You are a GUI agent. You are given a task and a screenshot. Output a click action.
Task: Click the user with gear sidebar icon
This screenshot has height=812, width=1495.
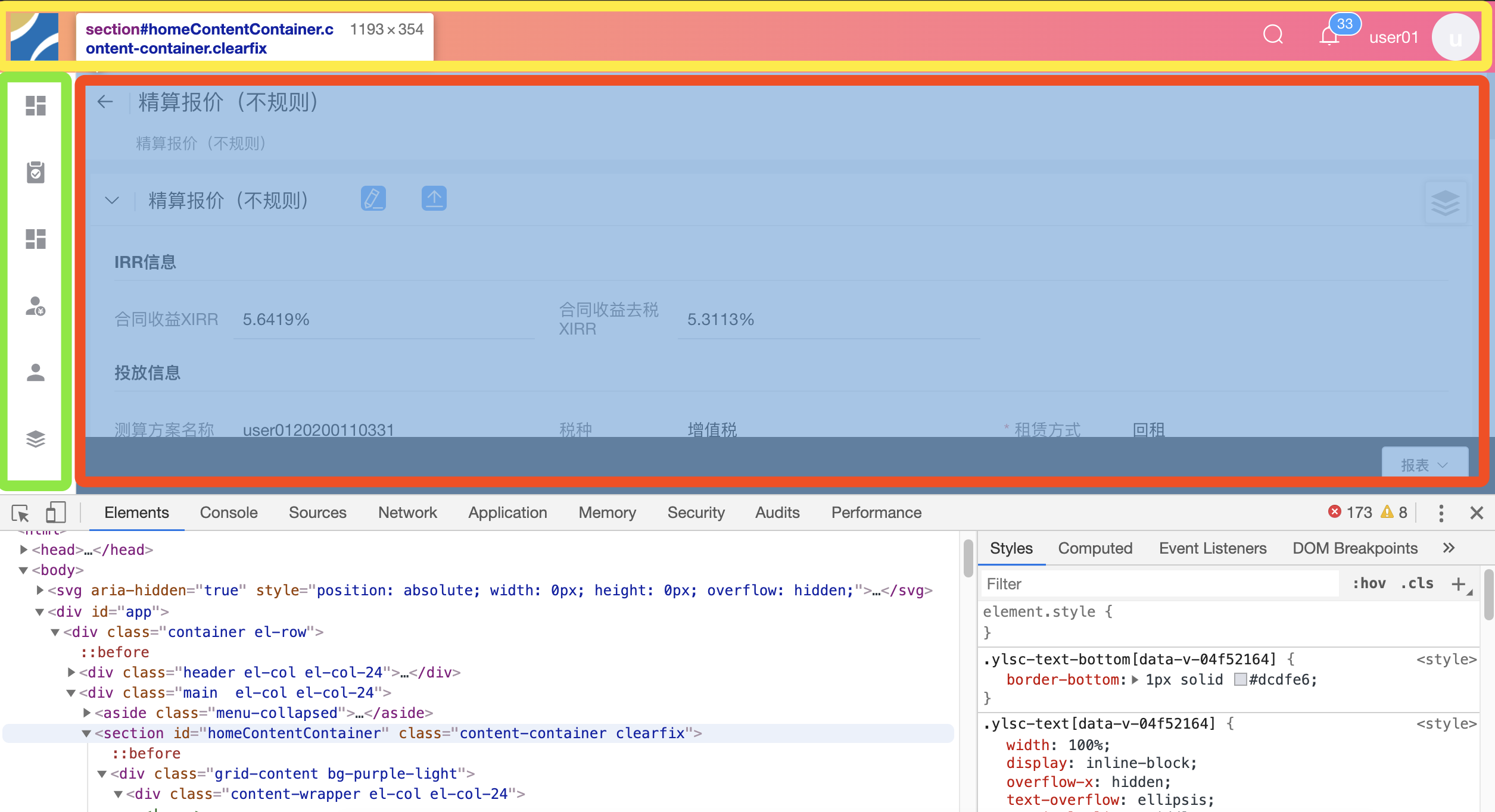(x=36, y=306)
